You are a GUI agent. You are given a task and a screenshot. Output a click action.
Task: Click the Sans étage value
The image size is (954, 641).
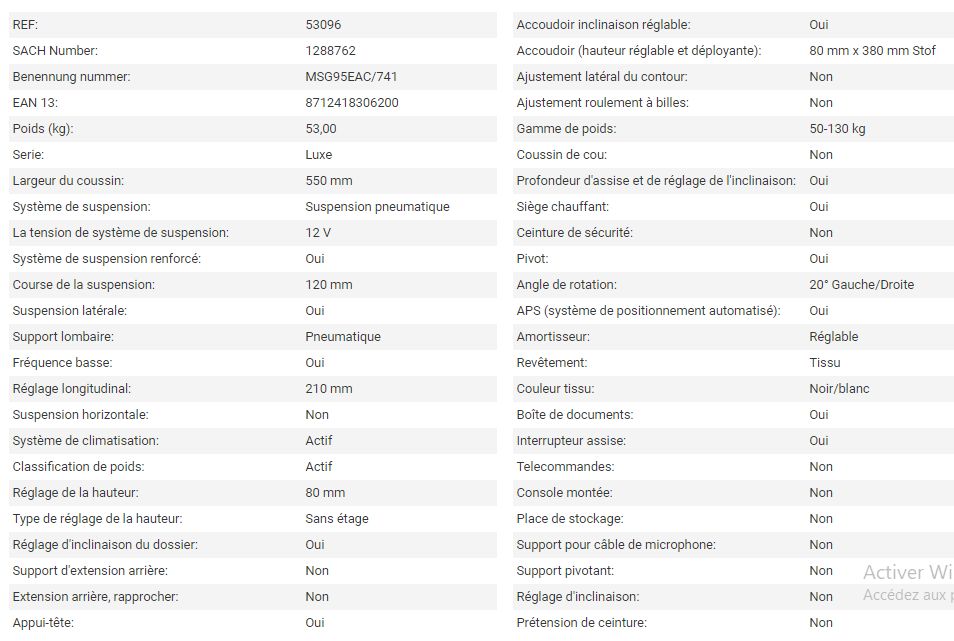(337, 518)
